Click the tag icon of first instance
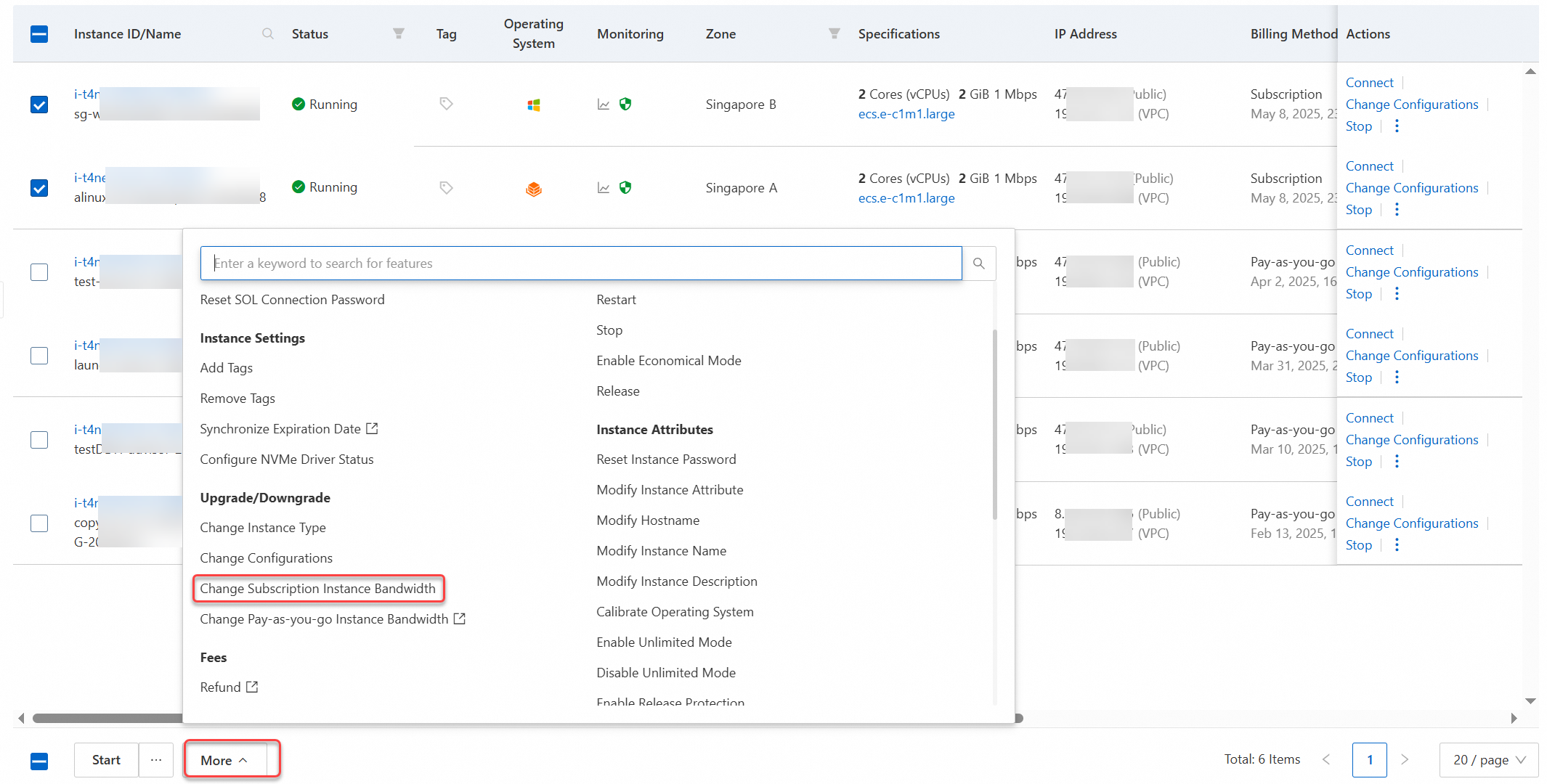The height and width of the screenshot is (784, 1547). [x=446, y=104]
